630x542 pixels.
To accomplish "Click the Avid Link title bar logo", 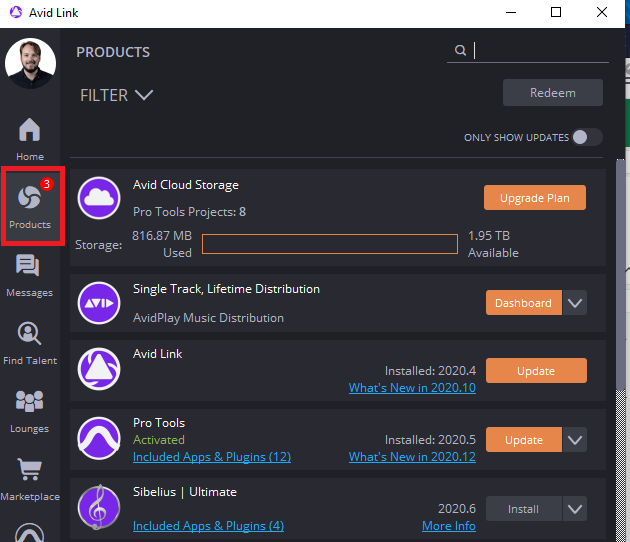I will [16, 12].
